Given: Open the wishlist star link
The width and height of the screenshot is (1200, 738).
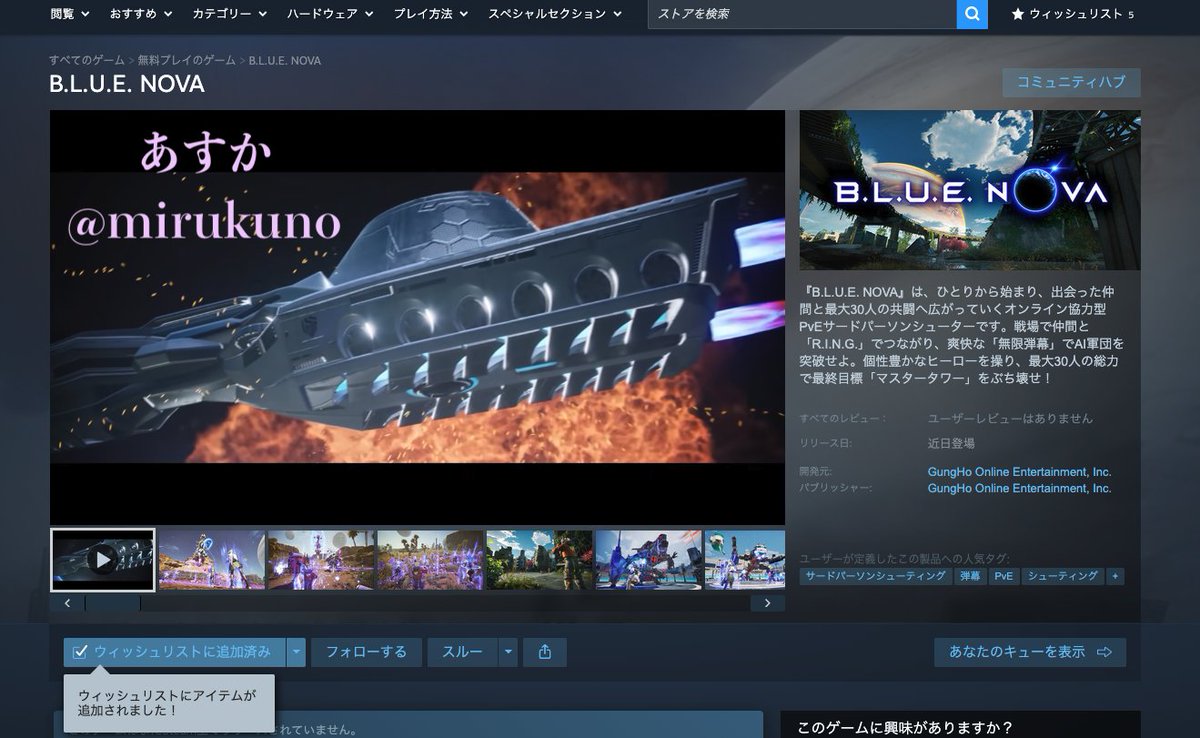Looking at the screenshot, I should (x=1072, y=14).
